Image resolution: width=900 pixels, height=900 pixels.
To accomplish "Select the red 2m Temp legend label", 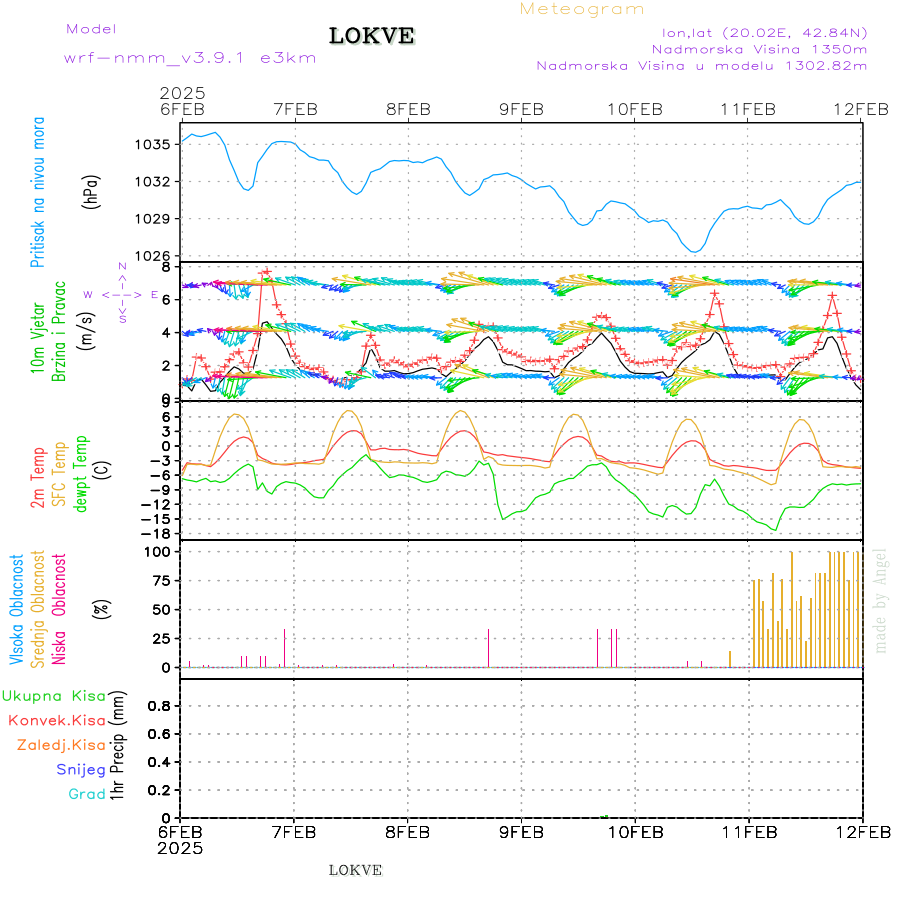I will pyautogui.click(x=38, y=478).
